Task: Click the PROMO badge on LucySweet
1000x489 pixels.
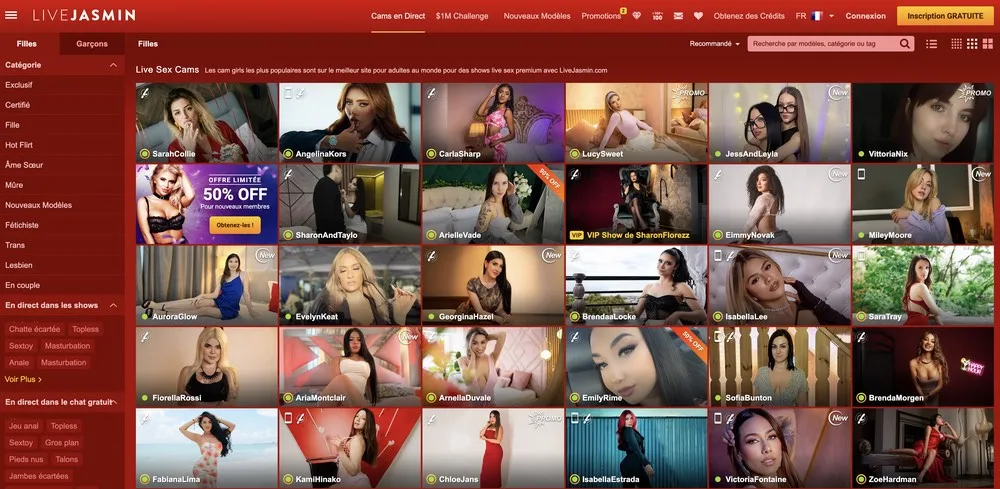Action: tap(688, 93)
